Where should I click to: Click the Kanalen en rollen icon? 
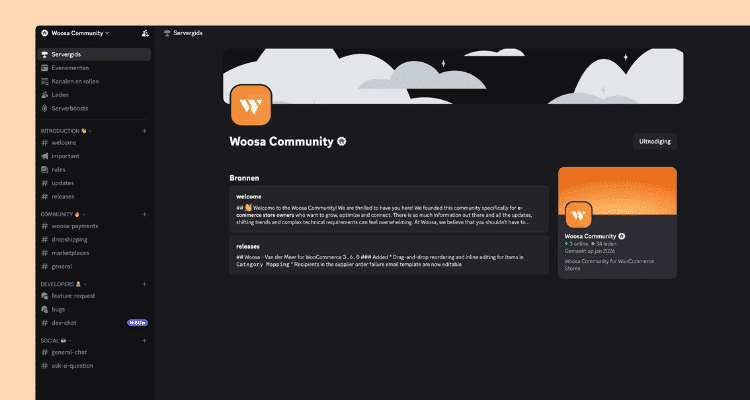pyautogui.click(x=45, y=81)
